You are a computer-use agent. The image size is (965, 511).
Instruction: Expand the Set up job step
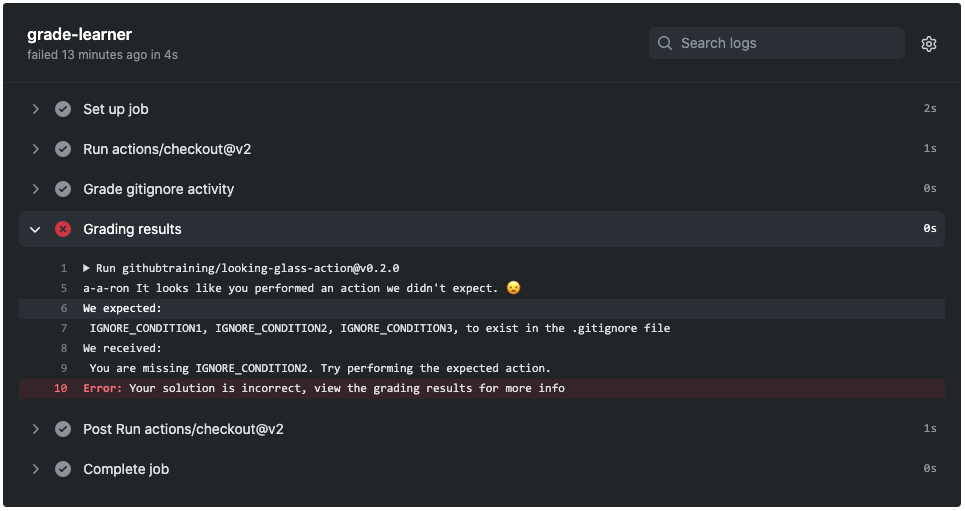(36, 109)
